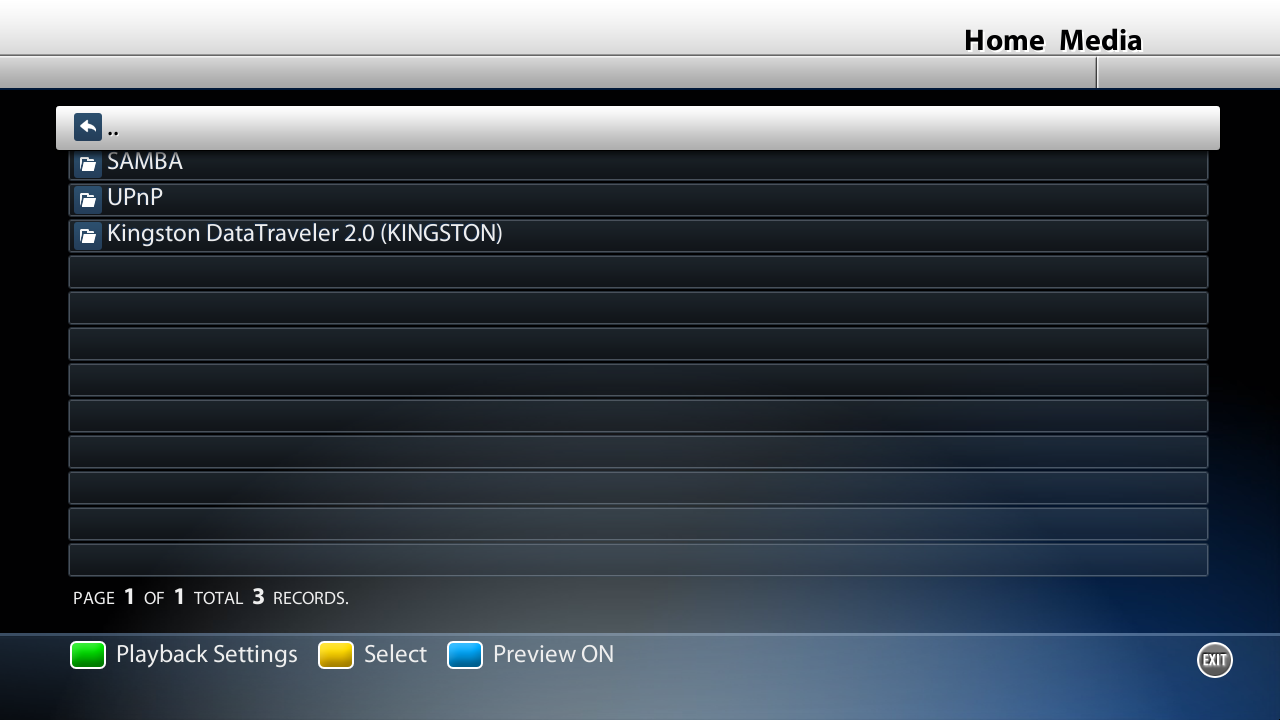Click the Select text label

(x=395, y=654)
